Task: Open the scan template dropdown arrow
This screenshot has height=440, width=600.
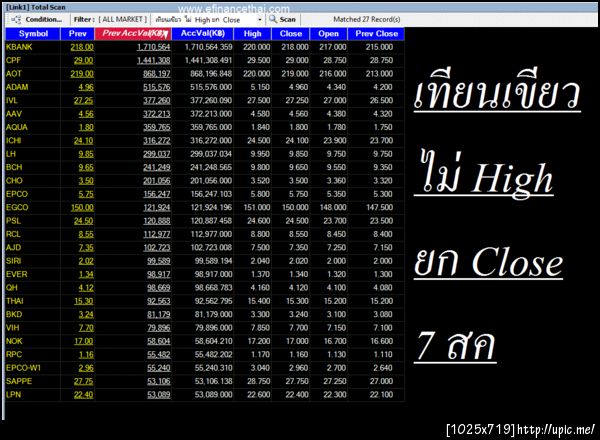Action: click(259, 20)
